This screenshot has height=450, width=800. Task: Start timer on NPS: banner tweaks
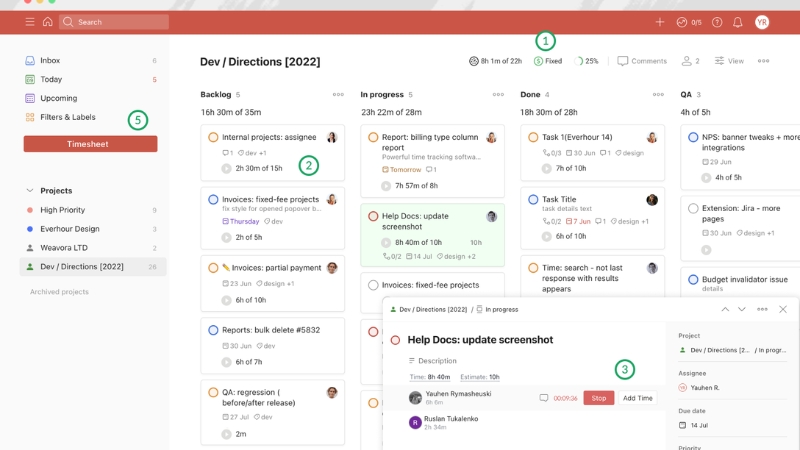click(x=706, y=178)
